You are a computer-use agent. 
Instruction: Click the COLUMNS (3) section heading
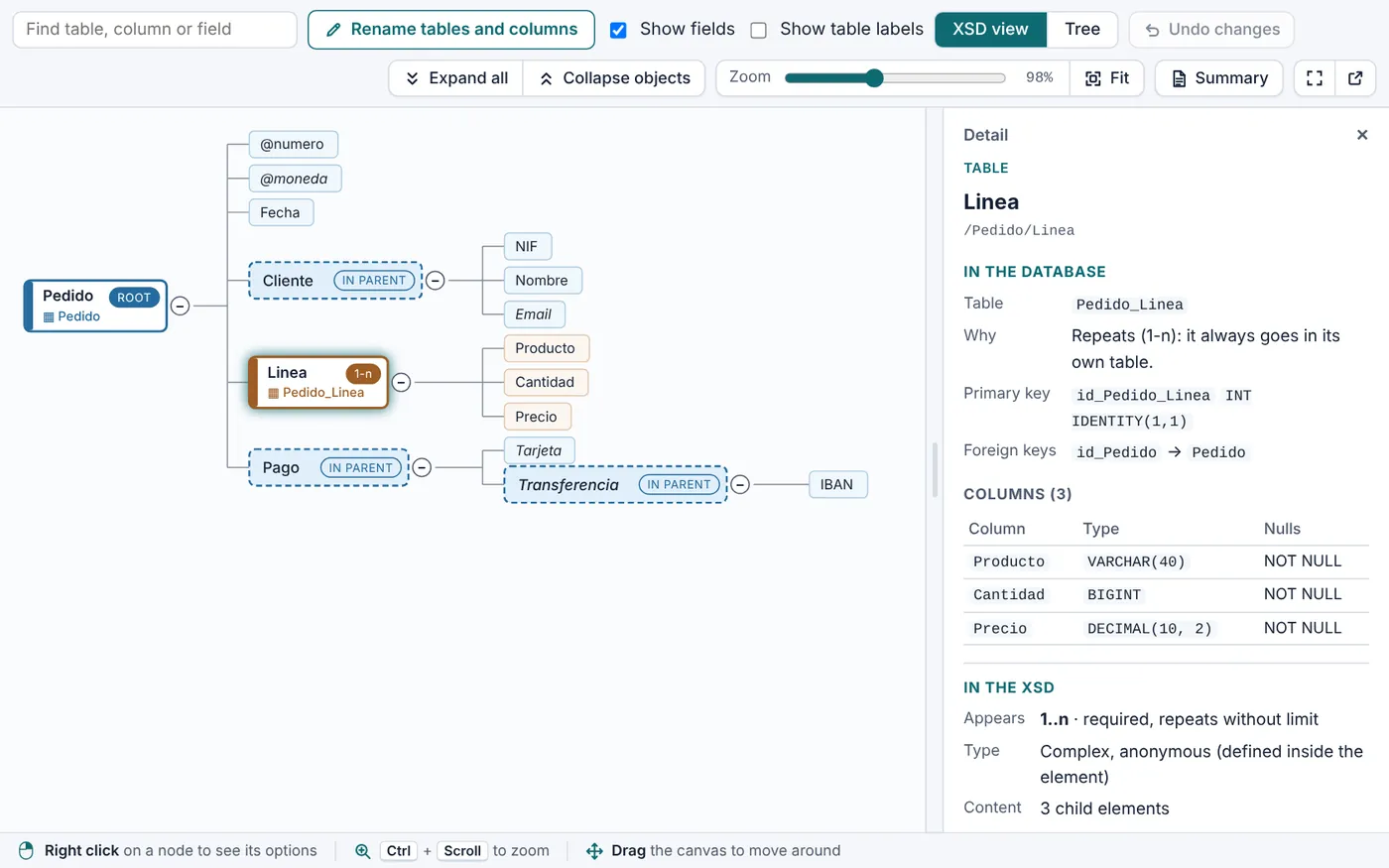(x=1018, y=494)
